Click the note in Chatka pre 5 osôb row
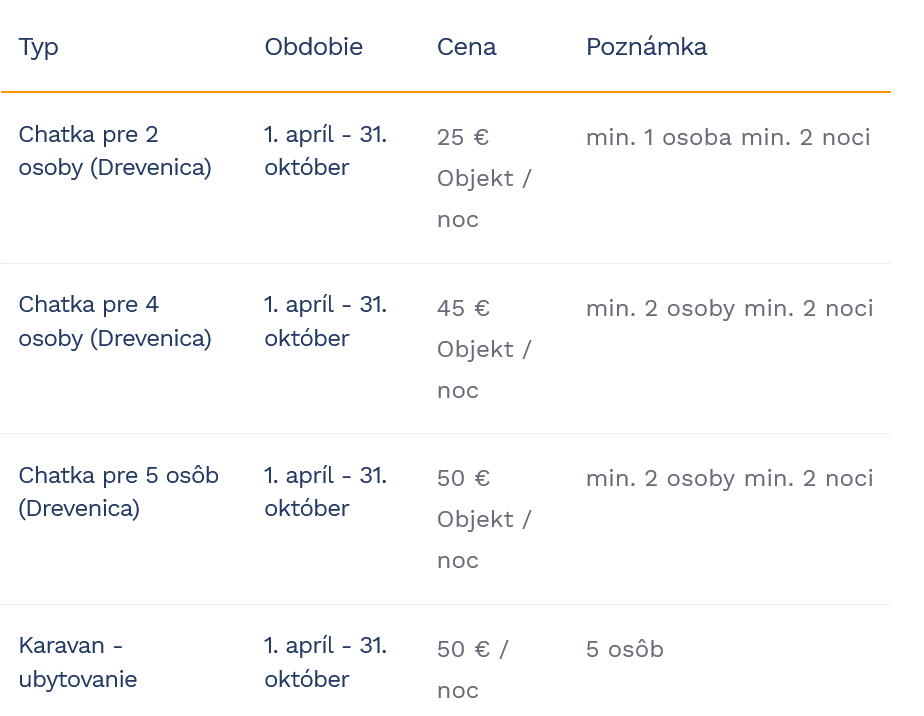Screen dimensions: 924x716 pyautogui.click(x=729, y=478)
